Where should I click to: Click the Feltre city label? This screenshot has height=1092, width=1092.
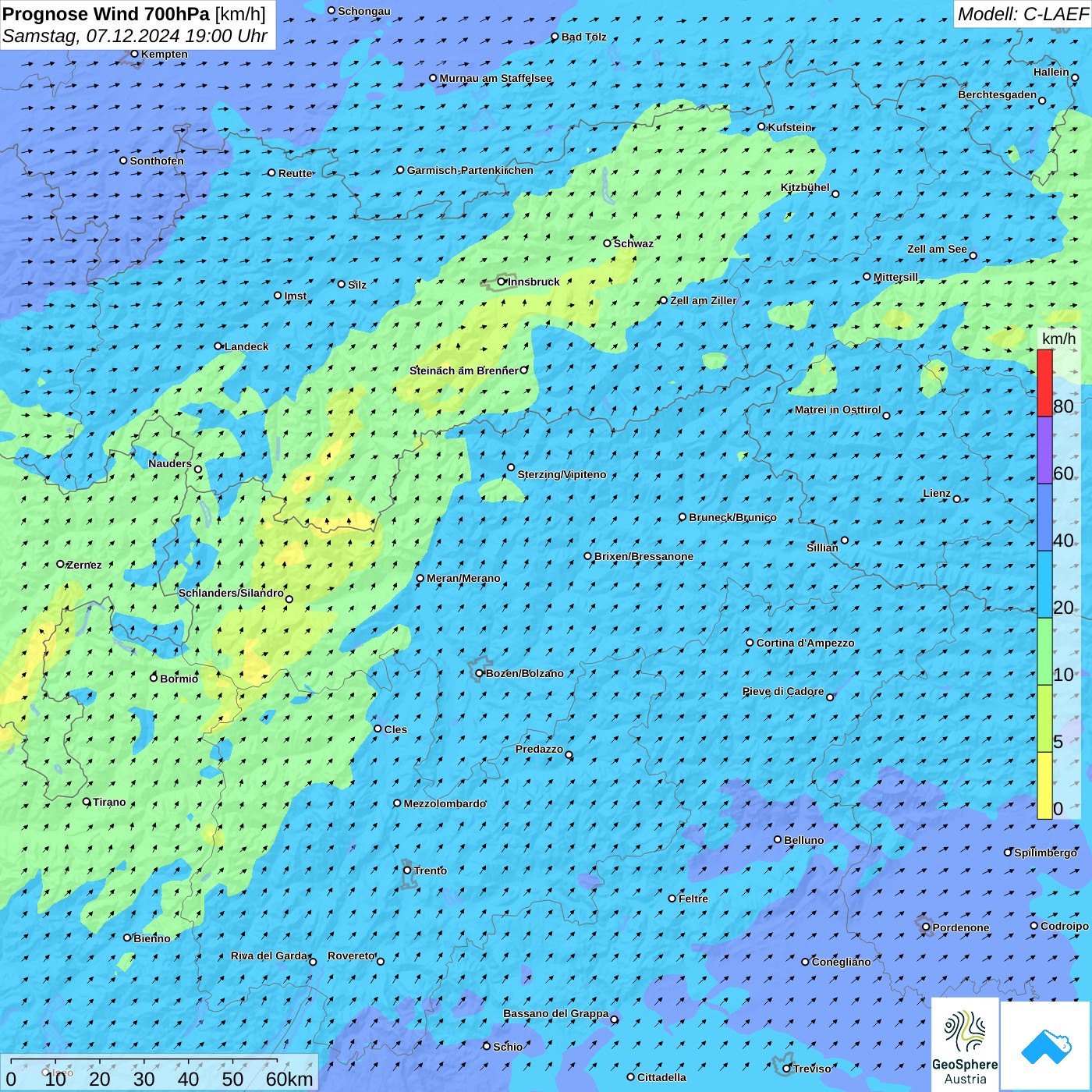coord(693,899)
